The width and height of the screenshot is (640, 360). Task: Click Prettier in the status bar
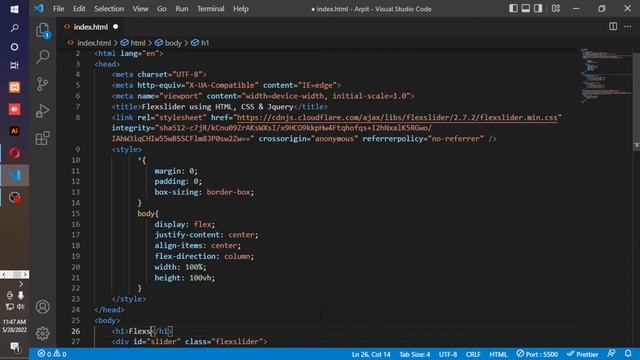pos(582,354)
